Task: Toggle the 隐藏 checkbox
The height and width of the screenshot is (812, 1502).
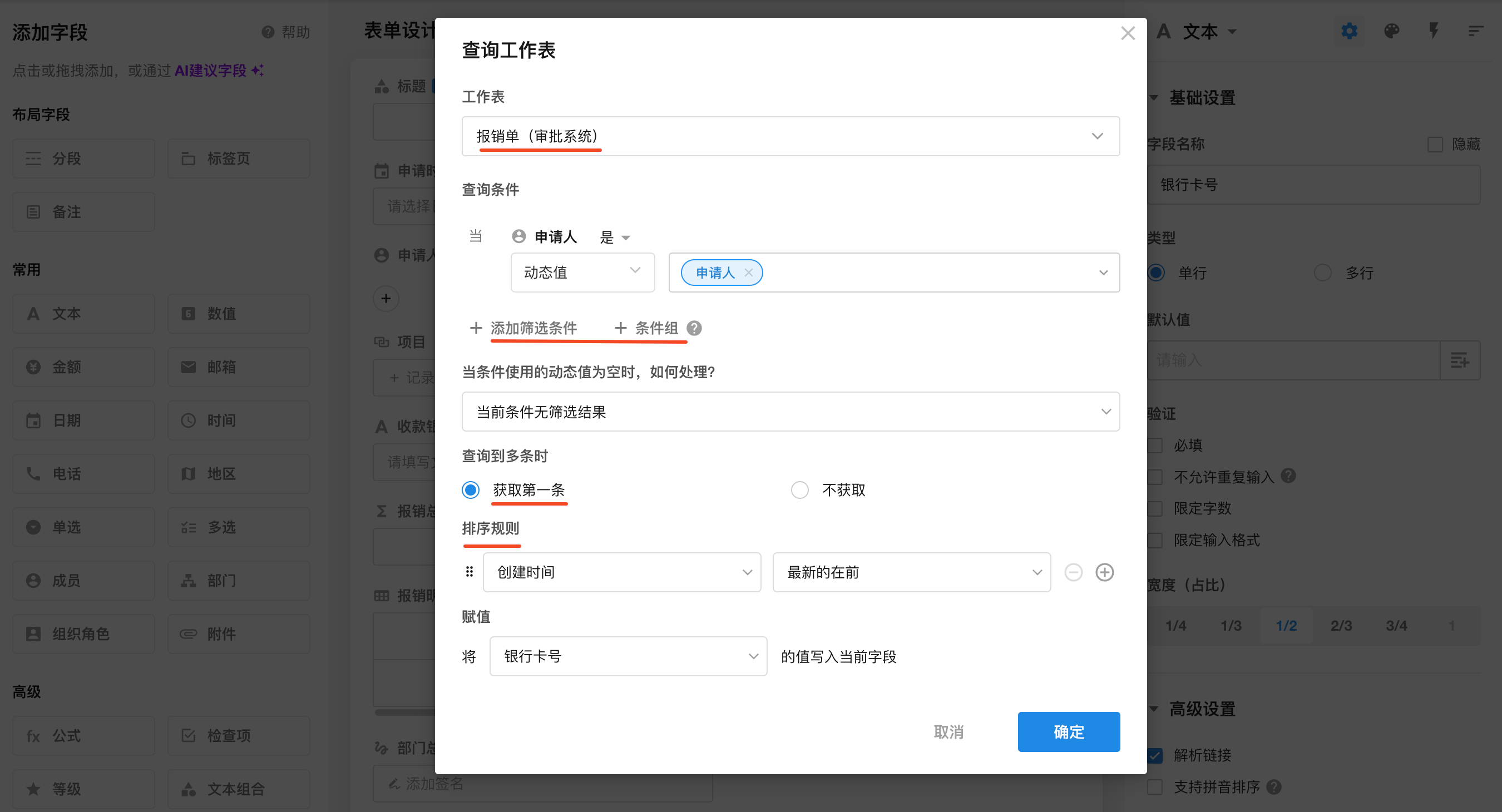Action: 1435,145
